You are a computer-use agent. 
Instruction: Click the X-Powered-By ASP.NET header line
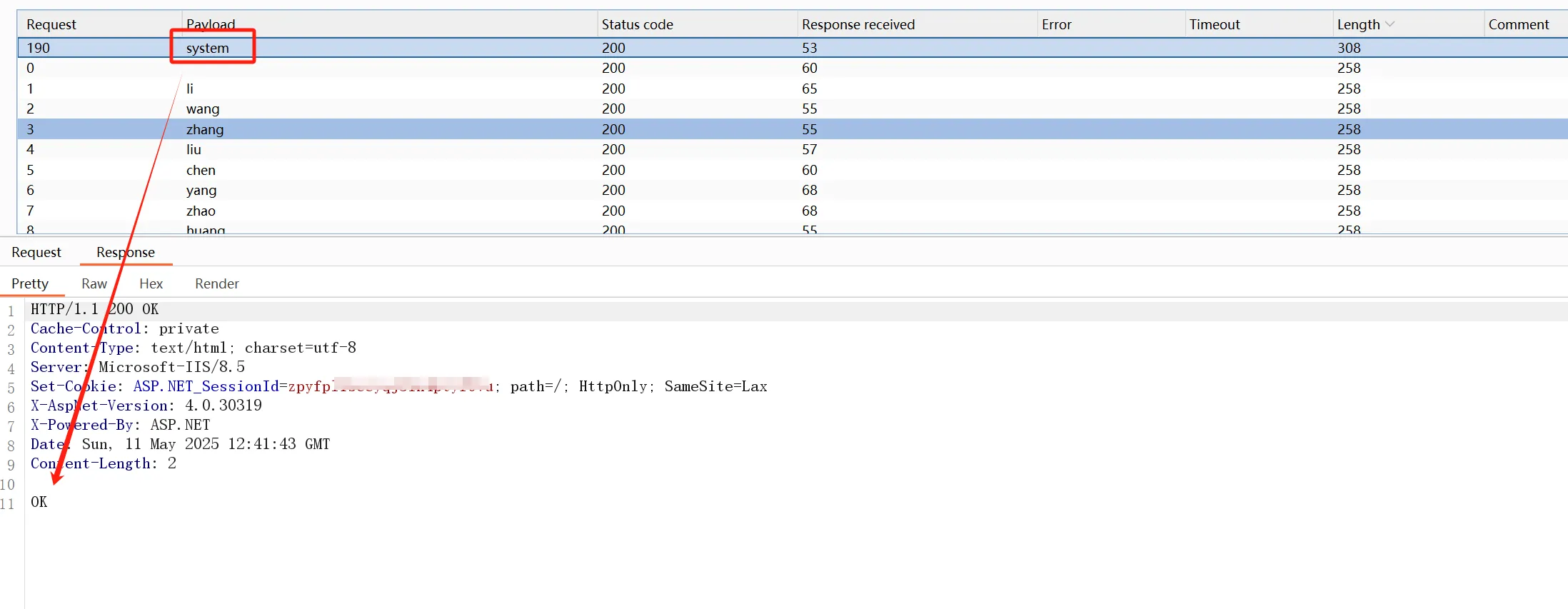(x=120, y=425)
